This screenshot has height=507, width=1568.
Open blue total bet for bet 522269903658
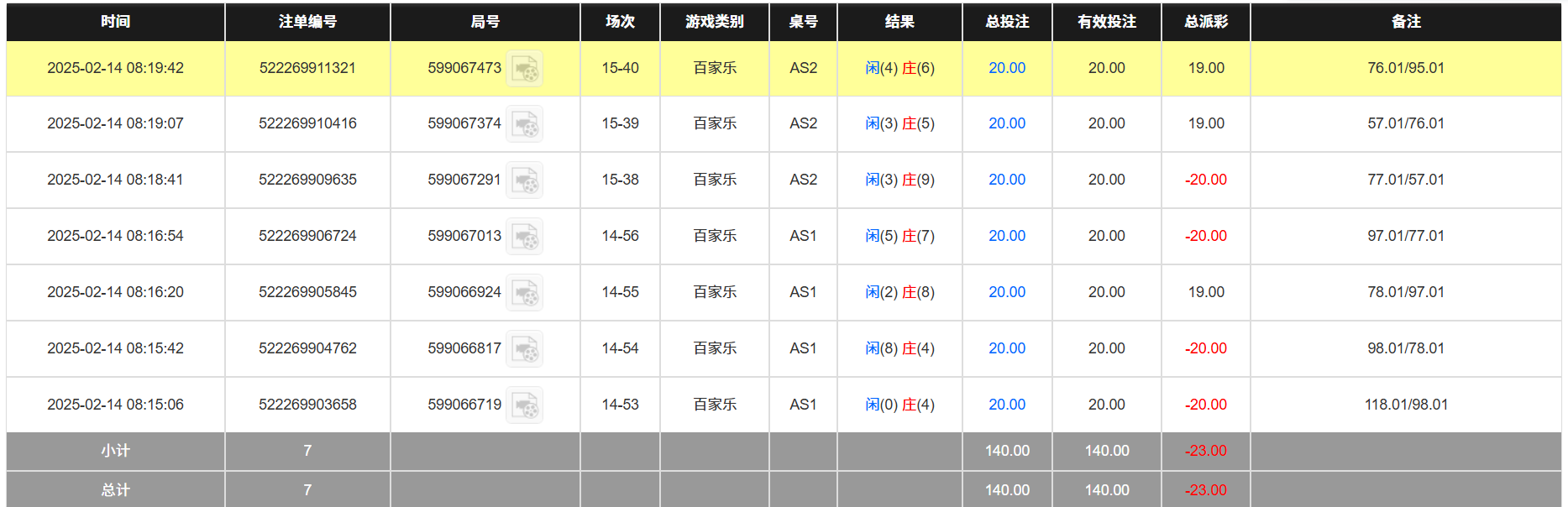pyautogui.click(x=1007, y=404)
